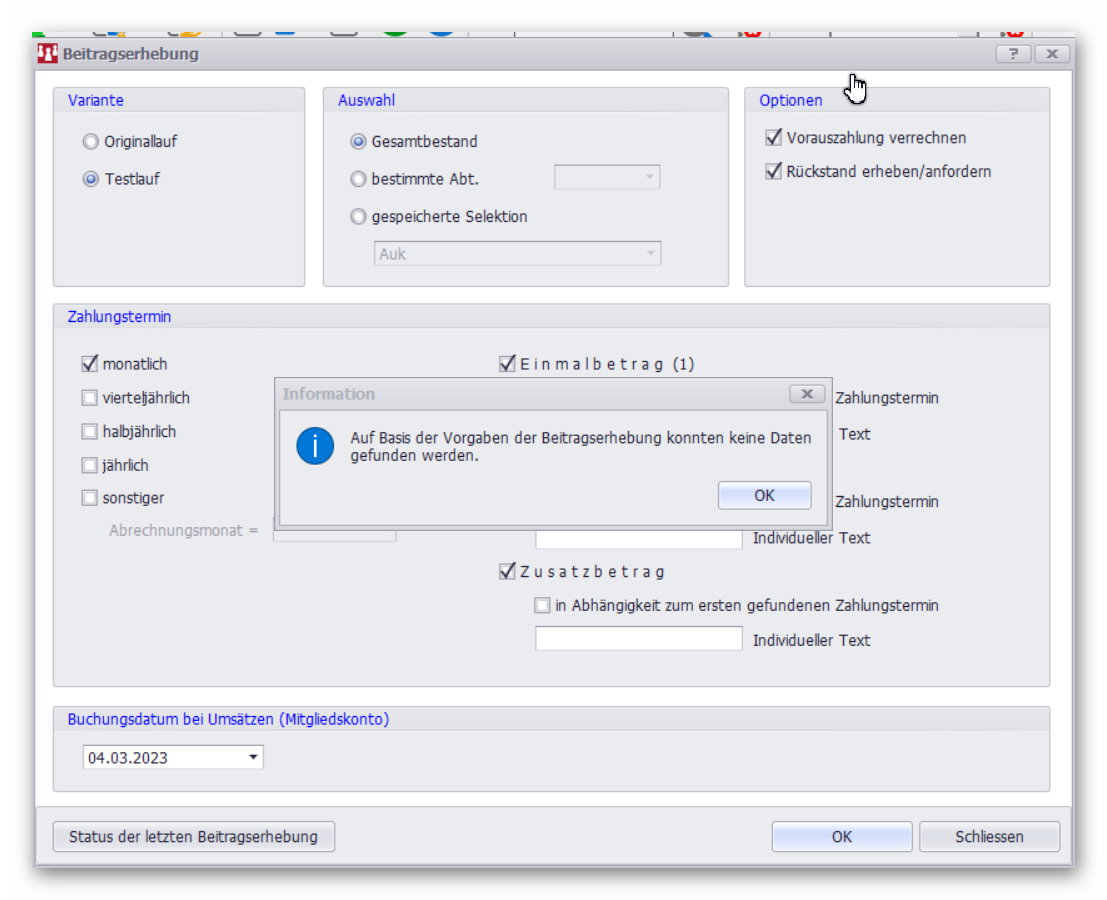This screenshot has height=900, width=1107.
Task: Choose the Gesamtbestand option
Action: [x=358, y=142]
